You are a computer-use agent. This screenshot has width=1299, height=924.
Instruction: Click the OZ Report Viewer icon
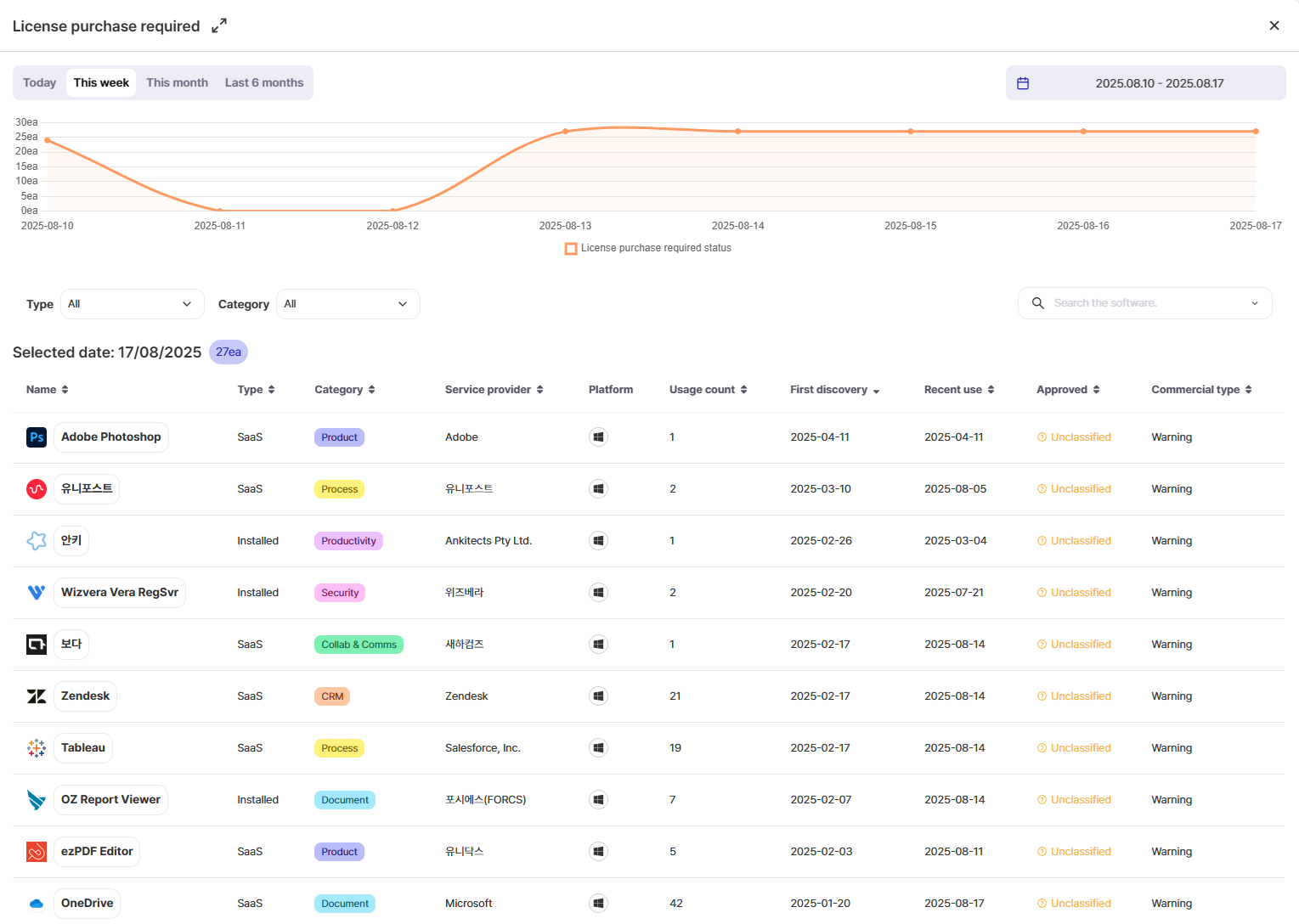pos(37,800)
